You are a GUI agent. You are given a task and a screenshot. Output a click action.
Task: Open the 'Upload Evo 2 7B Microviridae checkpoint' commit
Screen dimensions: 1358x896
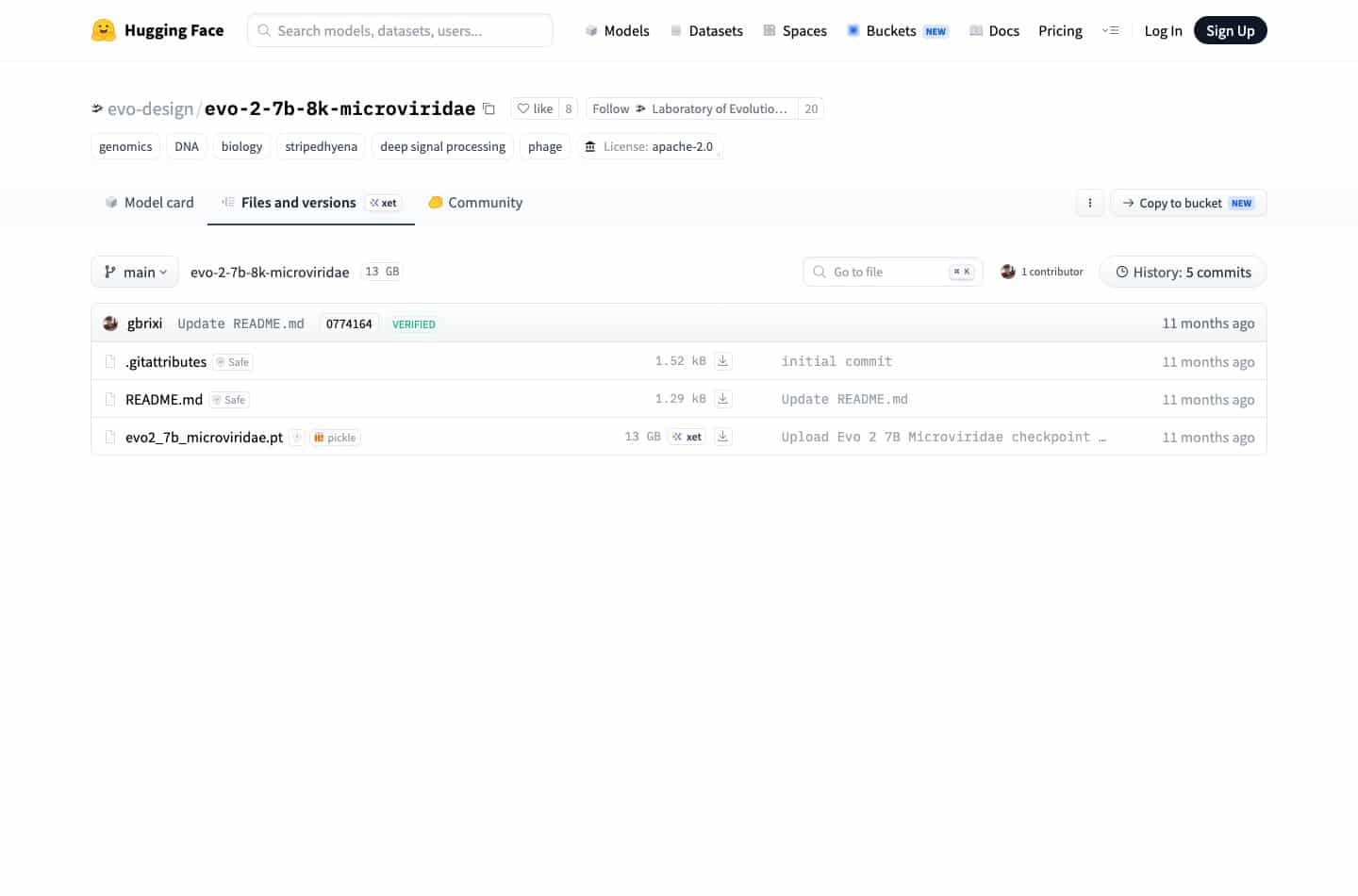(x=943, y=437)
